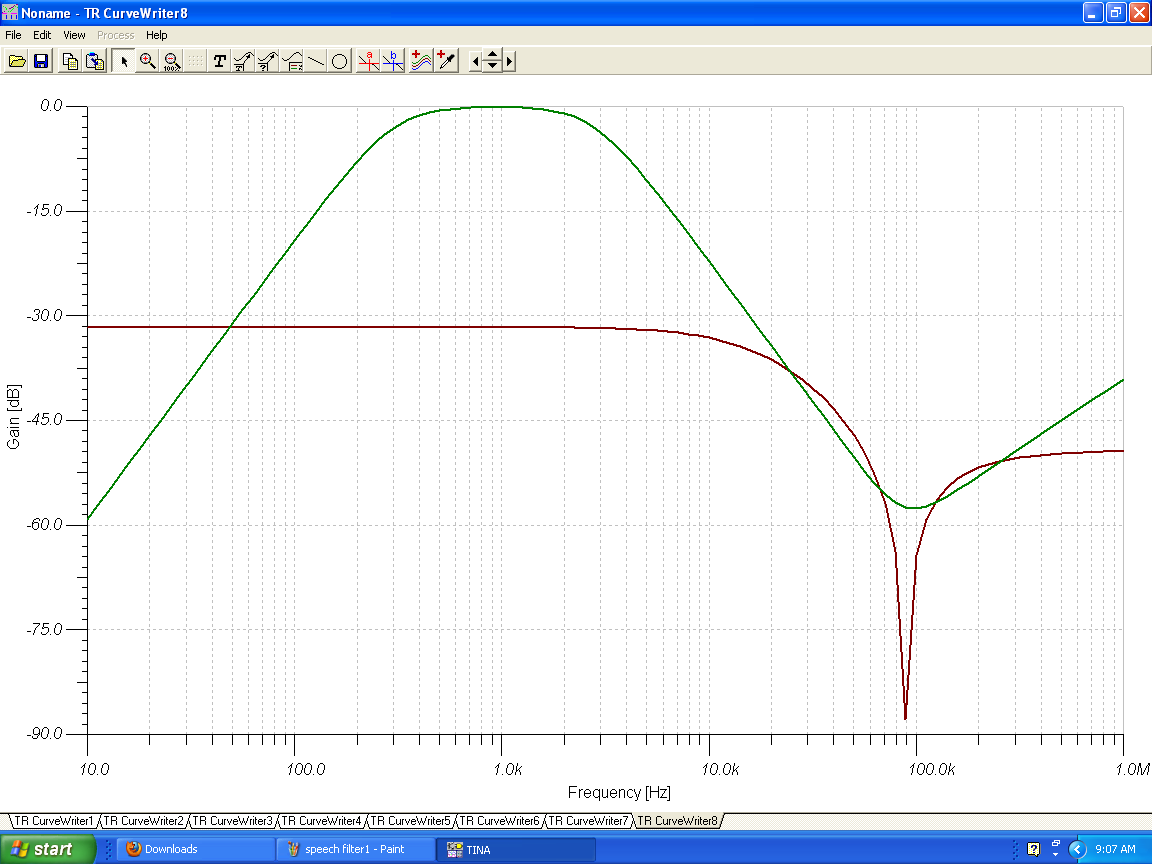Image resolution: width=1152 pixels, height=864 pixels.
Task: Click the left arrow toolbar button
Action: (x=475, y=62)
